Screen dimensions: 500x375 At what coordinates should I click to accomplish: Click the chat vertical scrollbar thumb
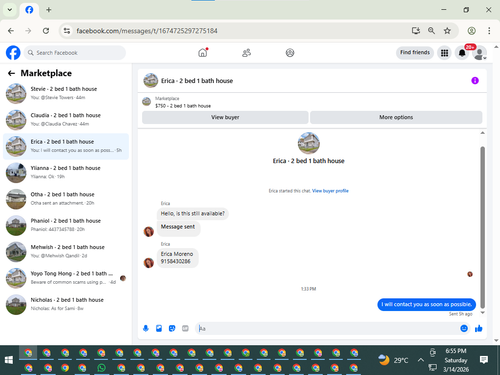(x=482, y=227)
